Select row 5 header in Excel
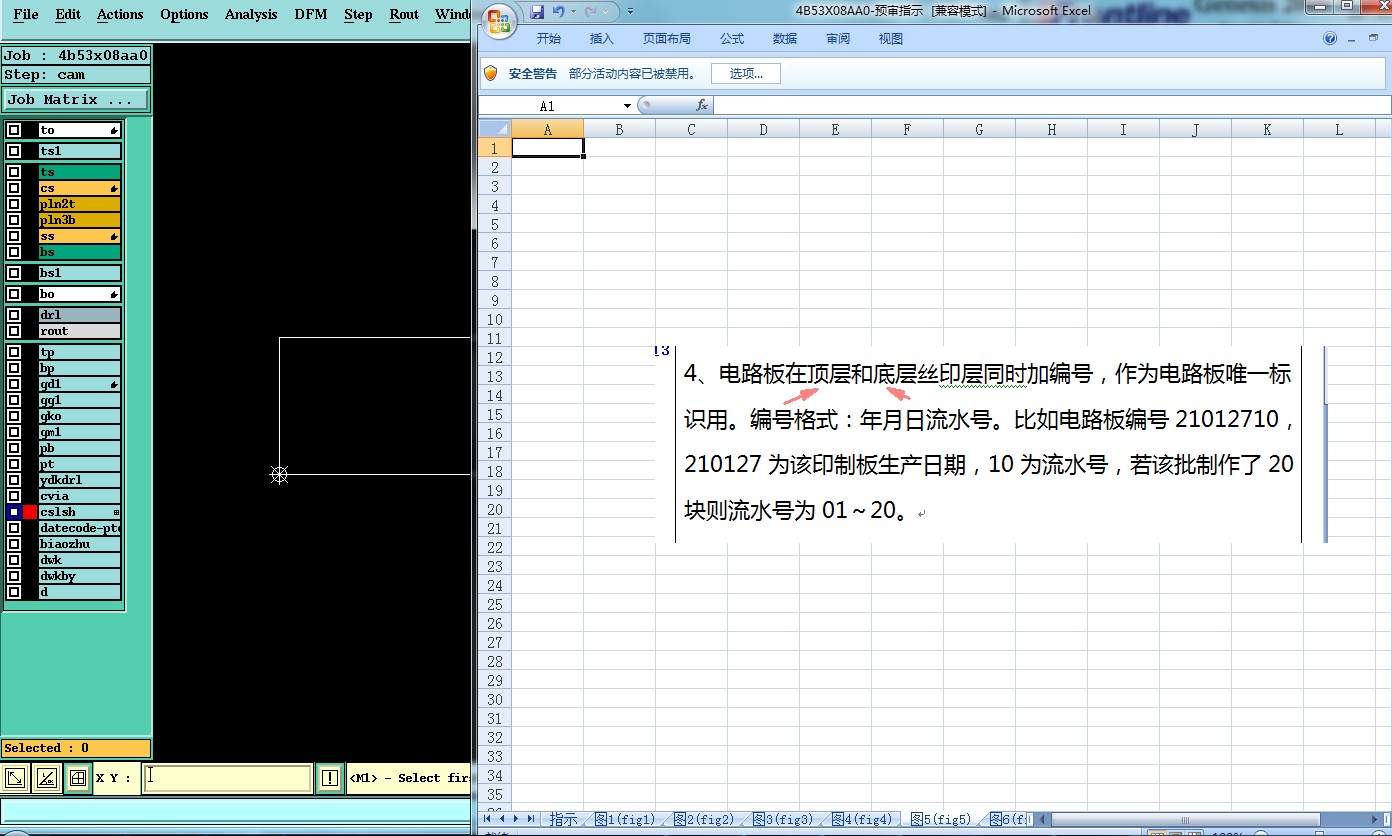Image resolution: width=1392 pixels, height=836 pixels. click(x=494, y=224)
